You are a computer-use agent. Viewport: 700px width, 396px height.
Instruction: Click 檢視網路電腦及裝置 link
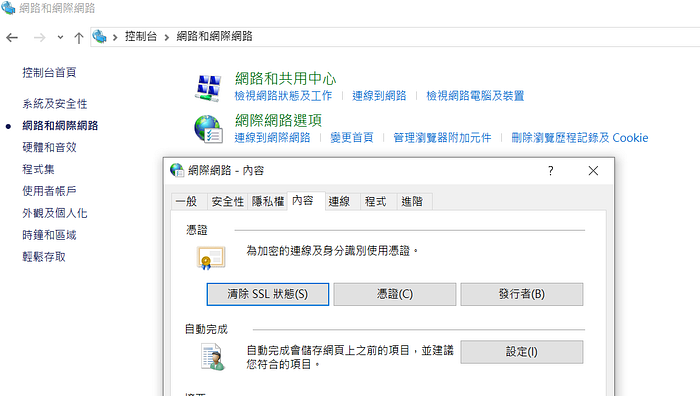point(475,96)
